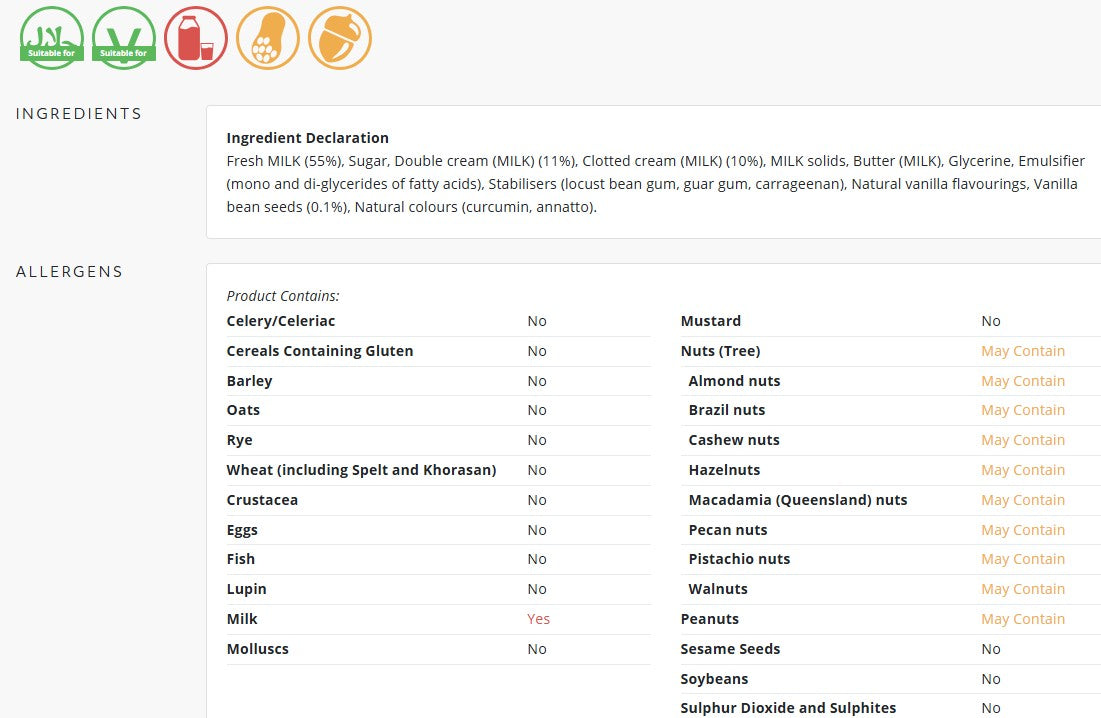The image size is (1101, 718).
Task: Click the red milk bottle allergen icon
Action: (196, 38)
